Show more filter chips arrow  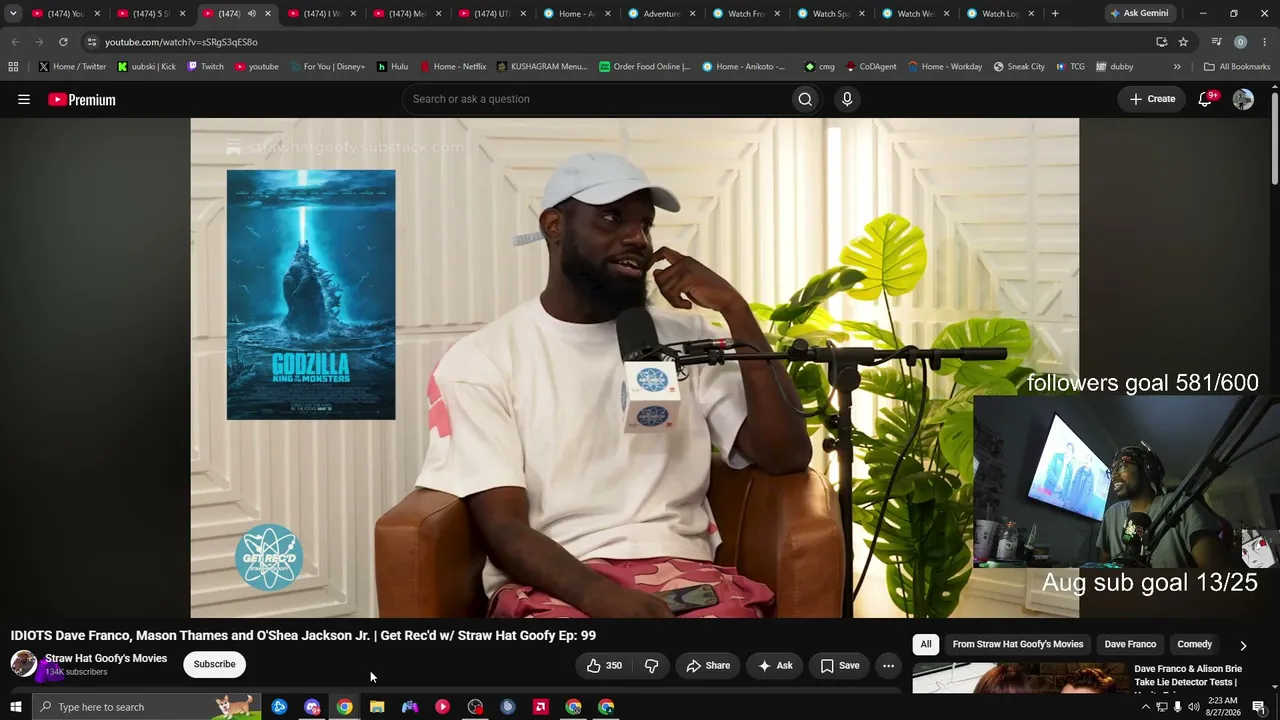coord(1243,645)
